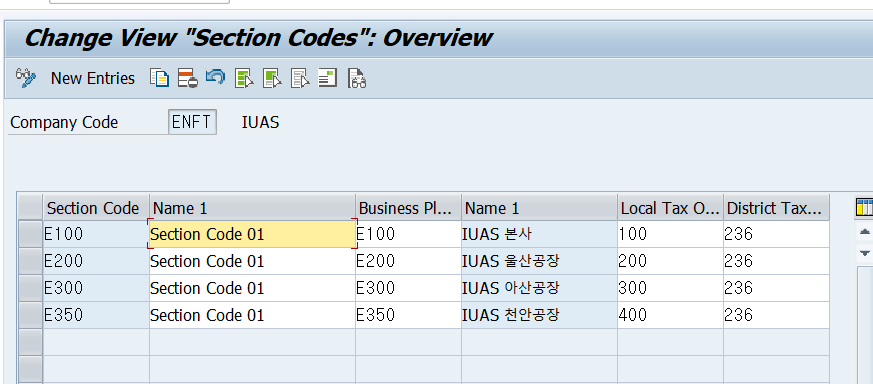Click Local Tax Office field 400
This screenshot has height=384, width=873.
670,315
